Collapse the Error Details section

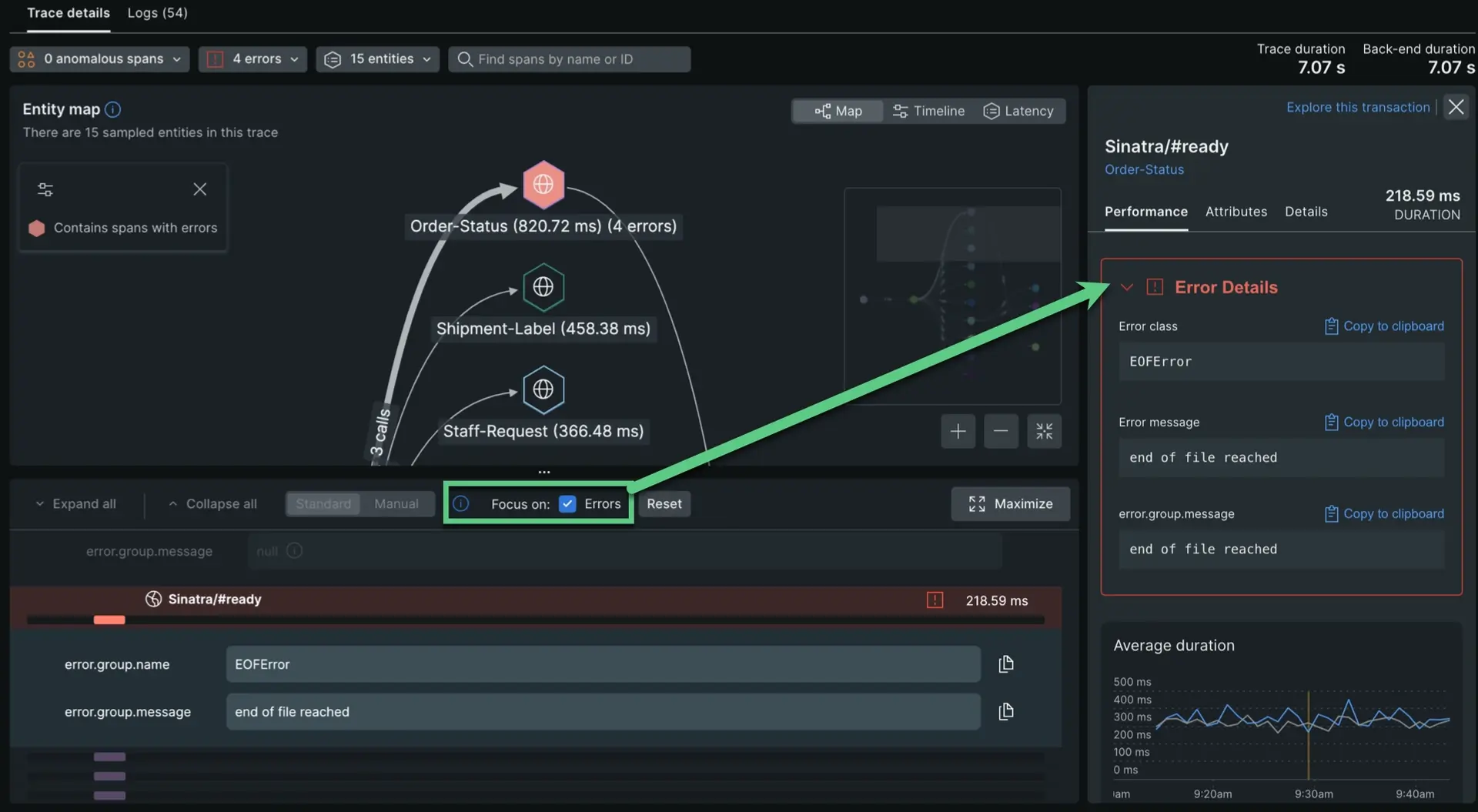1127,287
